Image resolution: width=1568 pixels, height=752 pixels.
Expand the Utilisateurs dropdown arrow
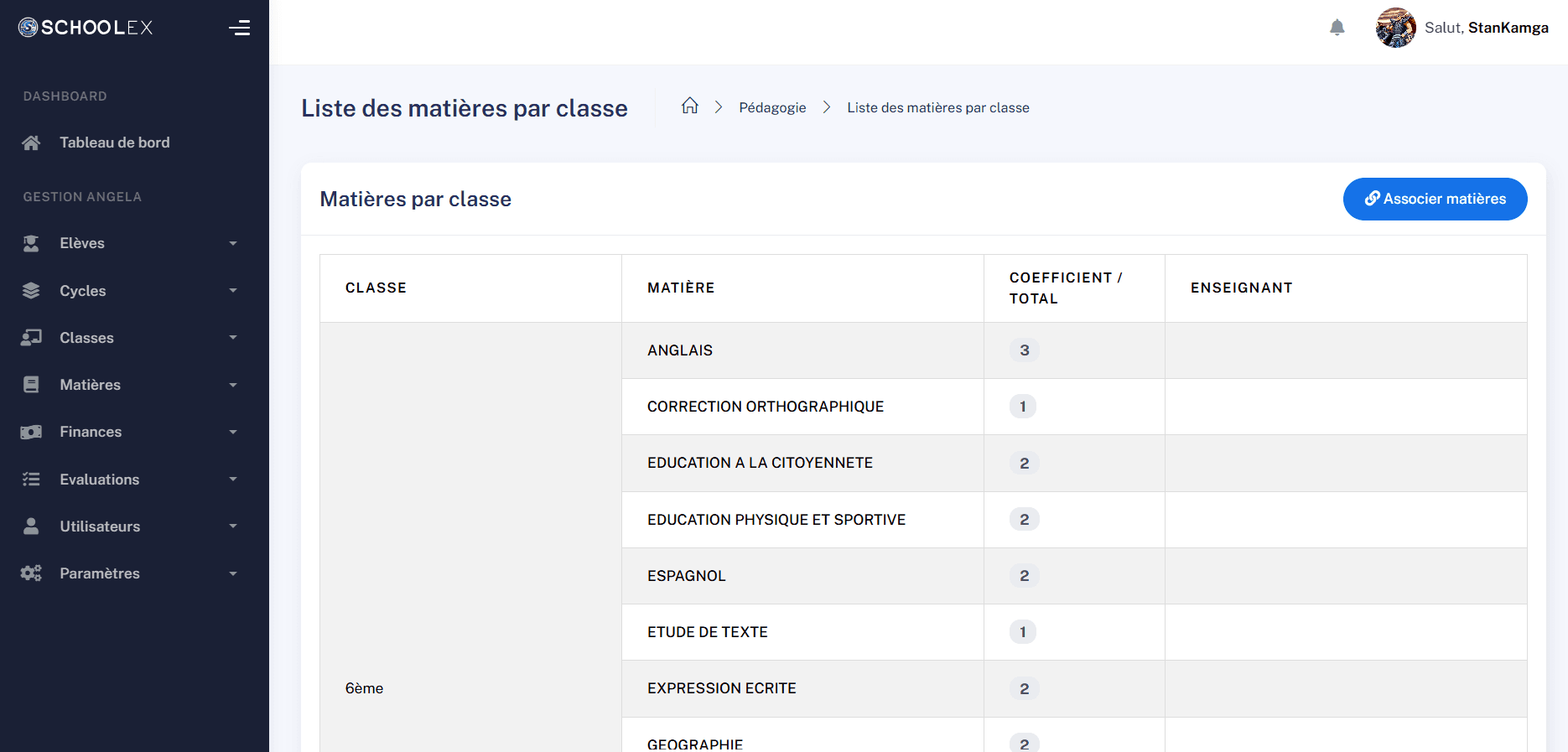(233, 526)
